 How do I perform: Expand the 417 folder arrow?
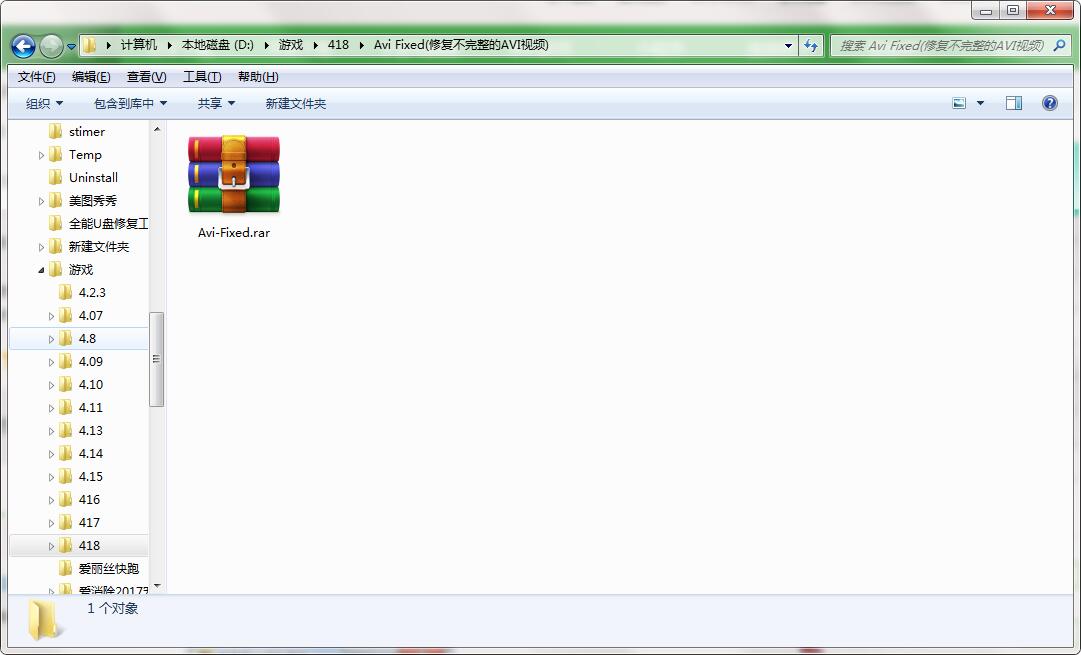51,523
